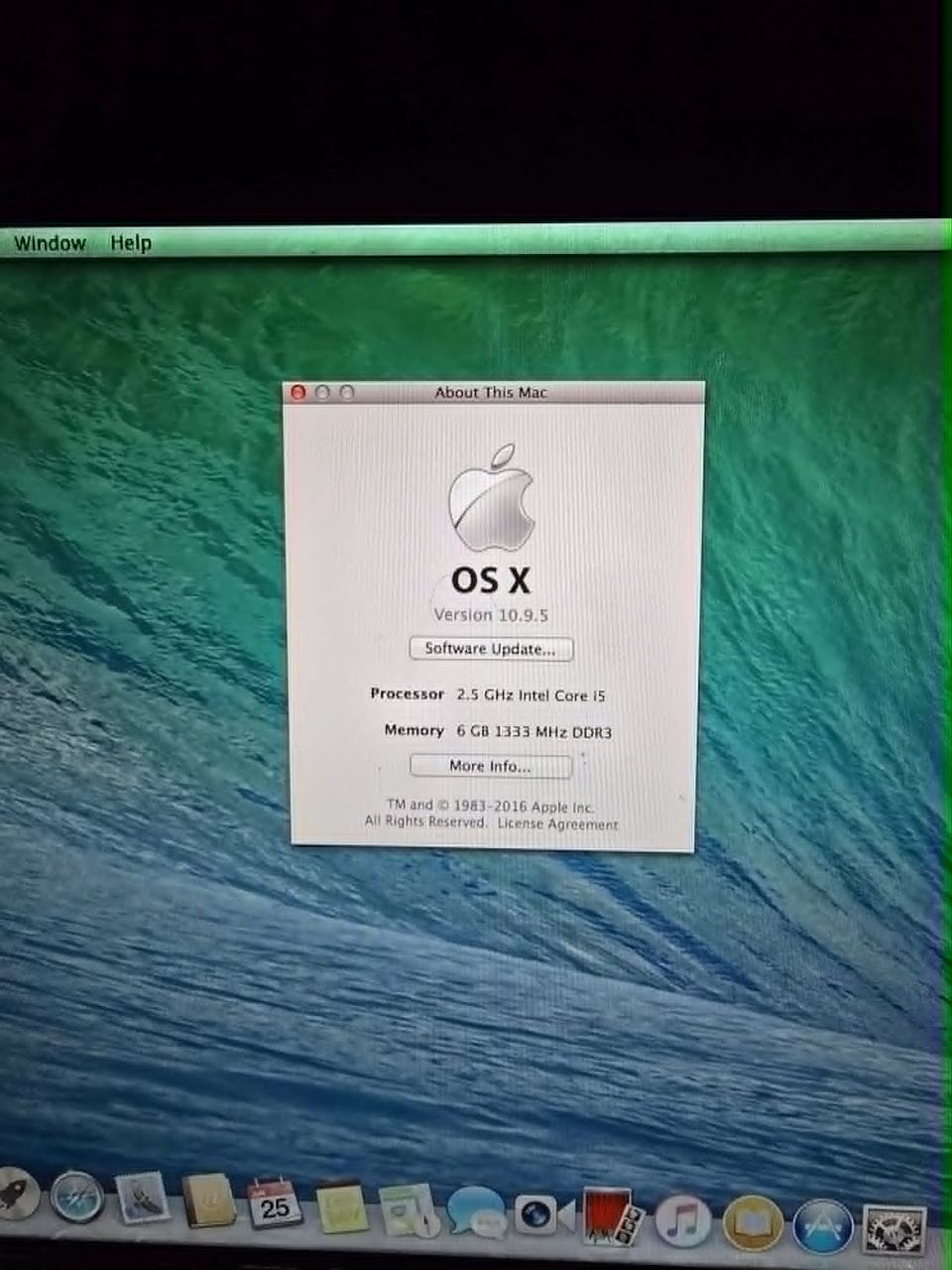Click the Apple logo in About This Mac
The height and width of the screenshot is (1270, 952).
[x=492, y=497]
